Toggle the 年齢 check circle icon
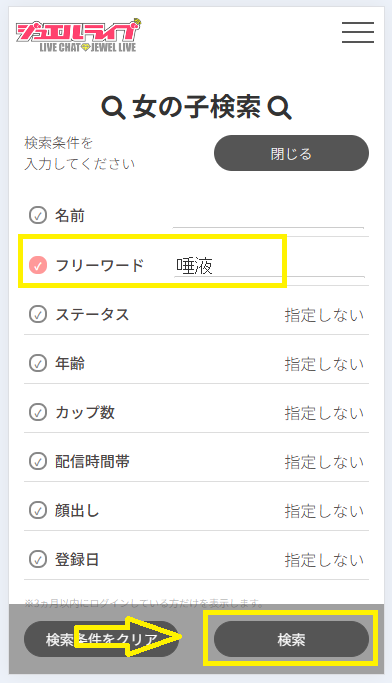 pos(38,363)
